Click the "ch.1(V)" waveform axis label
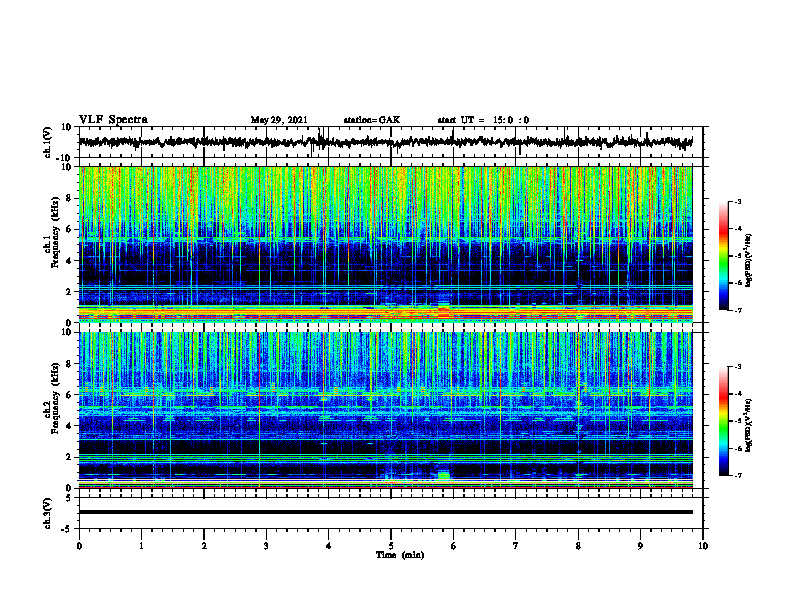This screenshot has height=612, width=792. pyautogui.click(x=48, y=142)
